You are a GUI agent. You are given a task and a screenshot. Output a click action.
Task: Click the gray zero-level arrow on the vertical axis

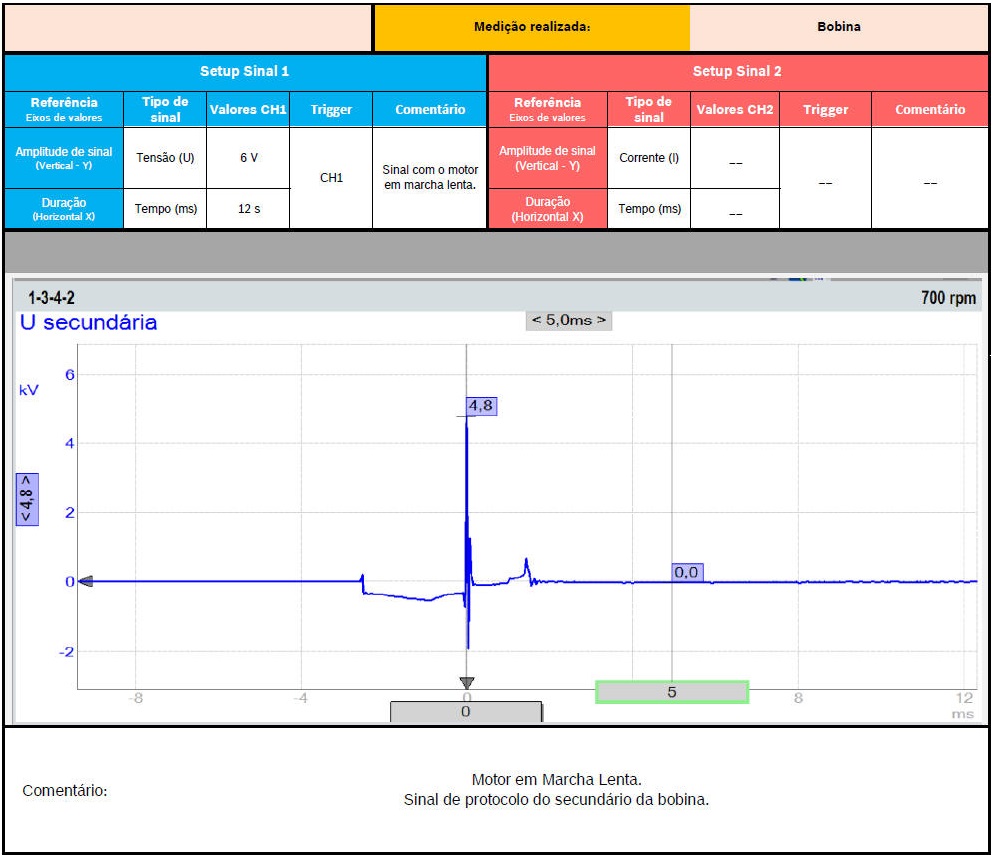(86, 581)
